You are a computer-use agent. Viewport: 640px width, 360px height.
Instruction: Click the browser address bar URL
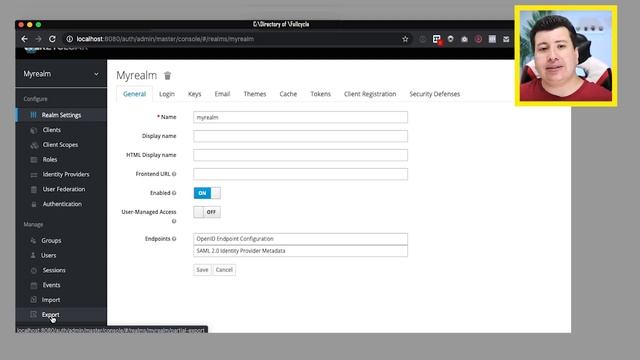tap(165, 39)
